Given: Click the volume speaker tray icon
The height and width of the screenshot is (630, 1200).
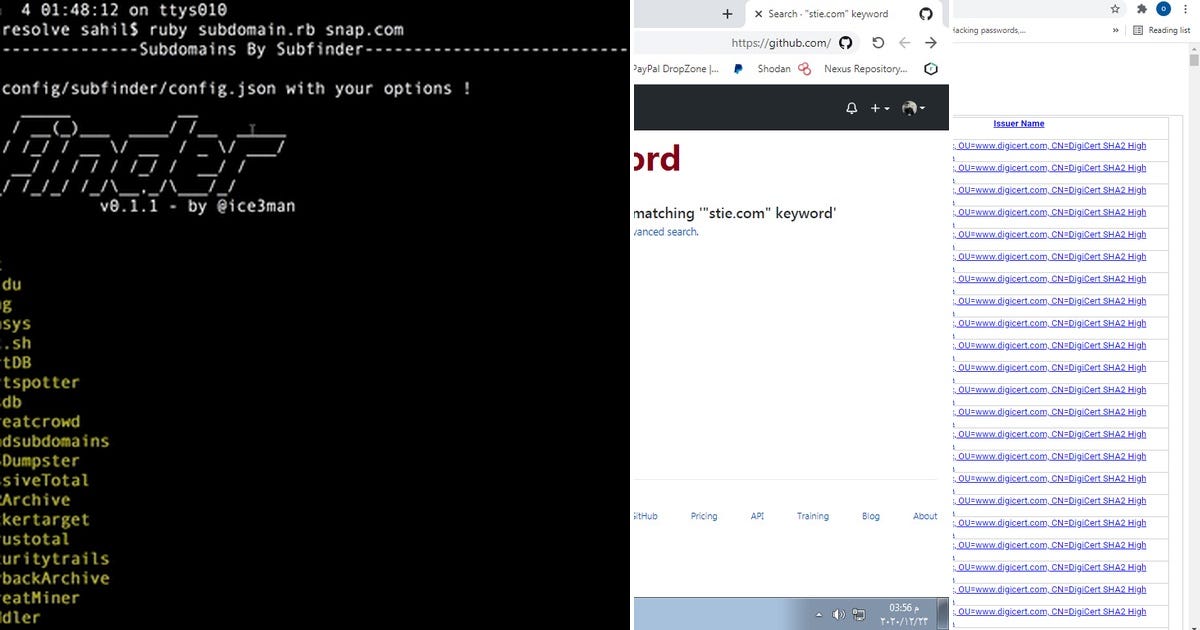Looking at the screenshot, I should pos(838,614).
